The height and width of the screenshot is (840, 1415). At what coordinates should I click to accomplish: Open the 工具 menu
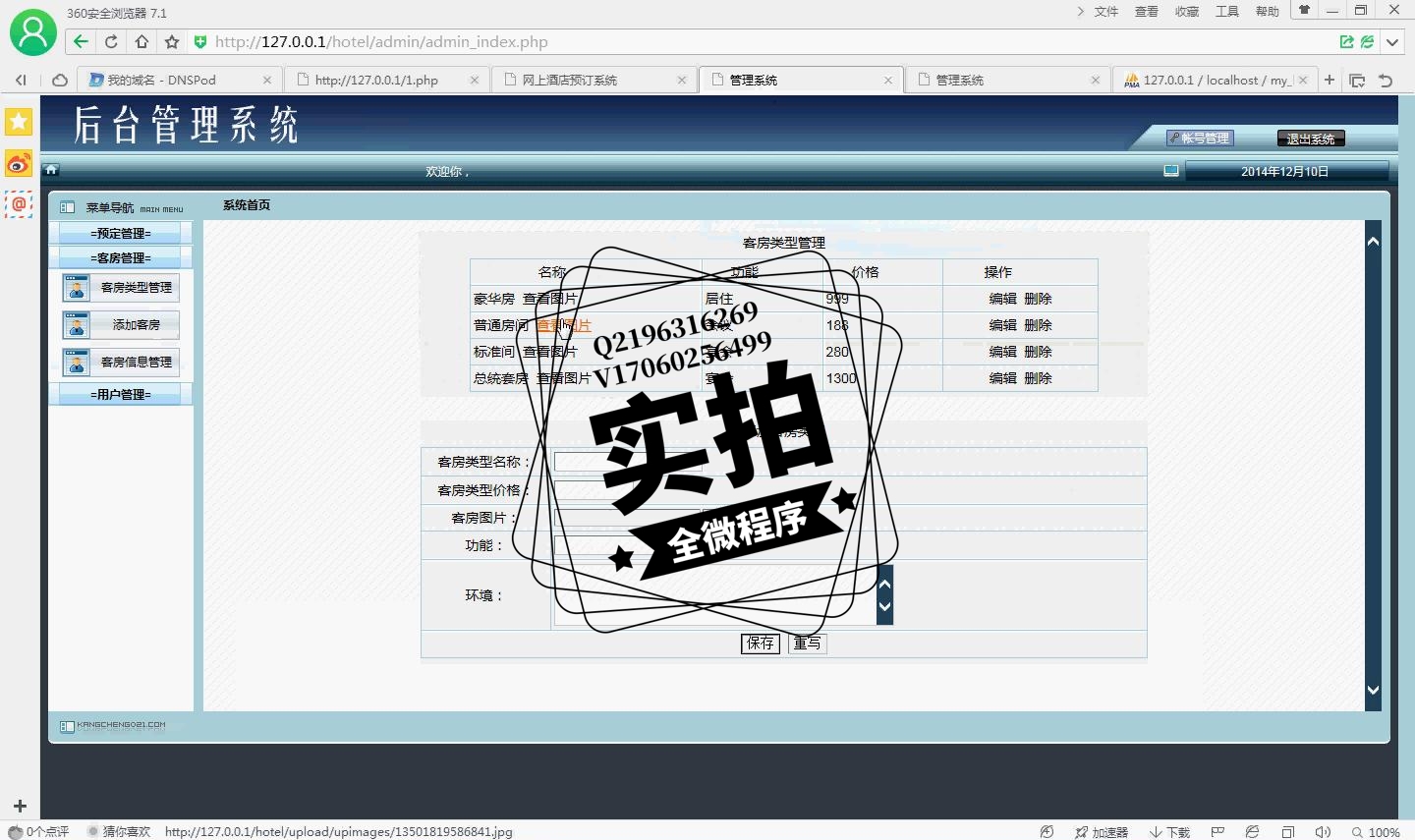(1227, 12)
